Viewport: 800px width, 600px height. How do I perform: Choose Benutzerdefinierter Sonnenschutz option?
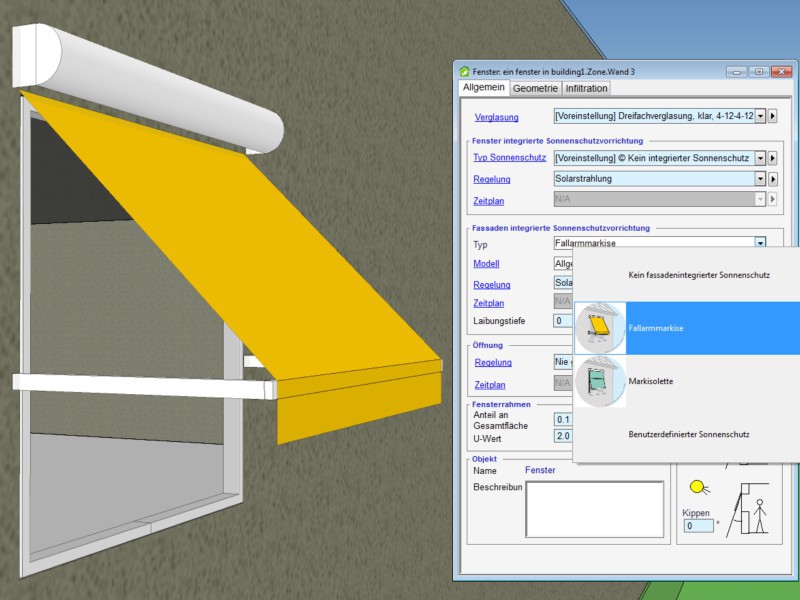[689, 434]
